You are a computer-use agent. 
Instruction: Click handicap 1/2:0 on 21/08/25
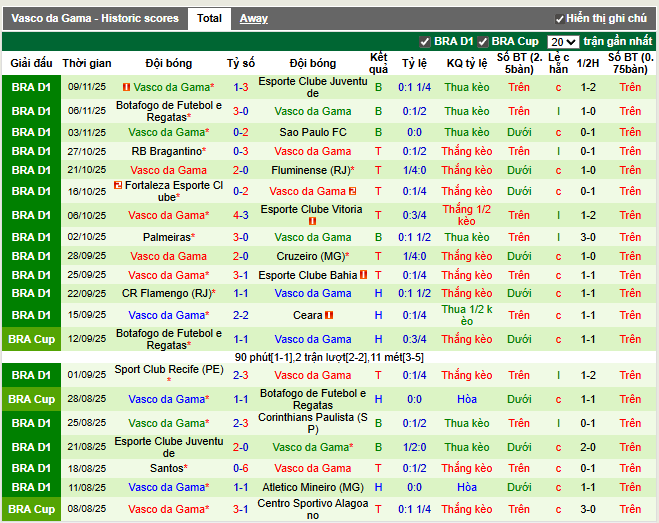tap(414, 447)
